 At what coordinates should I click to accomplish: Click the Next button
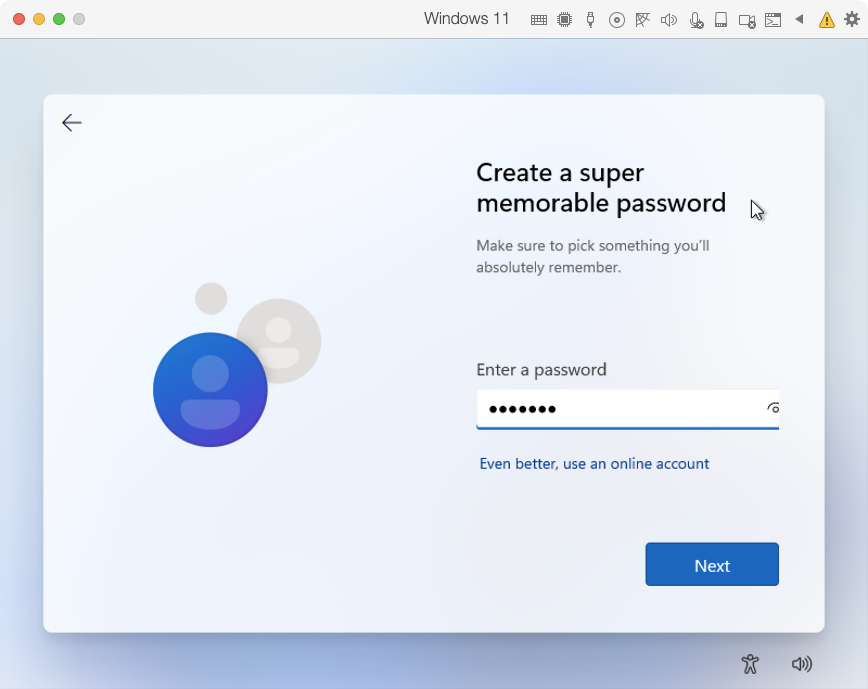pos(712,564)
